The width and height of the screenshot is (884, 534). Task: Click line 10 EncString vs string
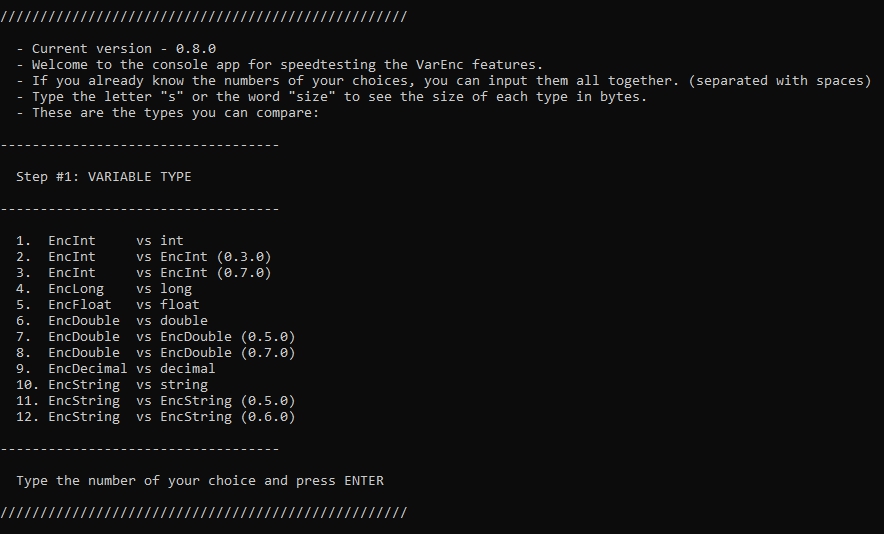pyautogui.click(x=112, y=385)
